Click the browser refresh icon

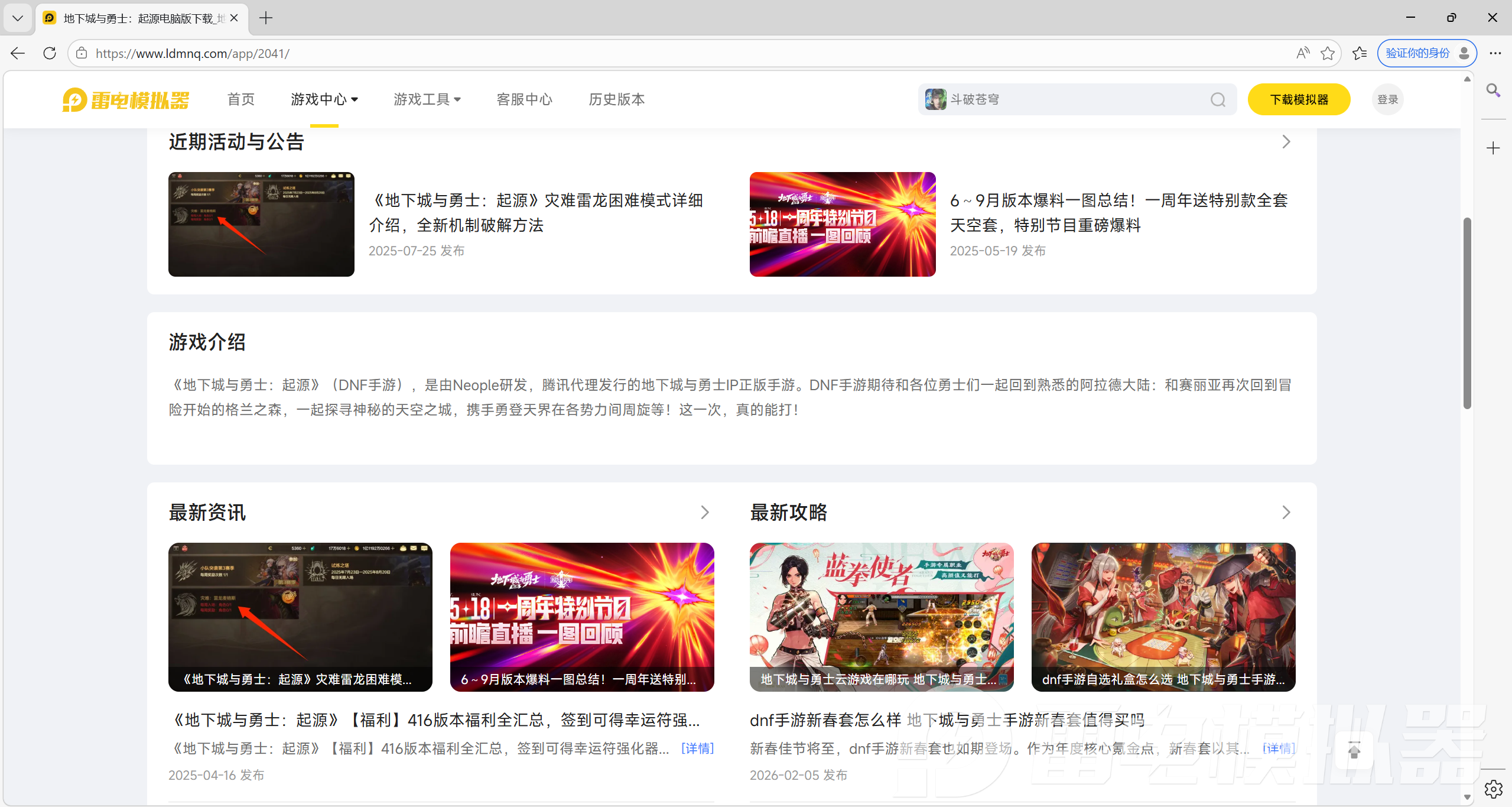point(50,53)
